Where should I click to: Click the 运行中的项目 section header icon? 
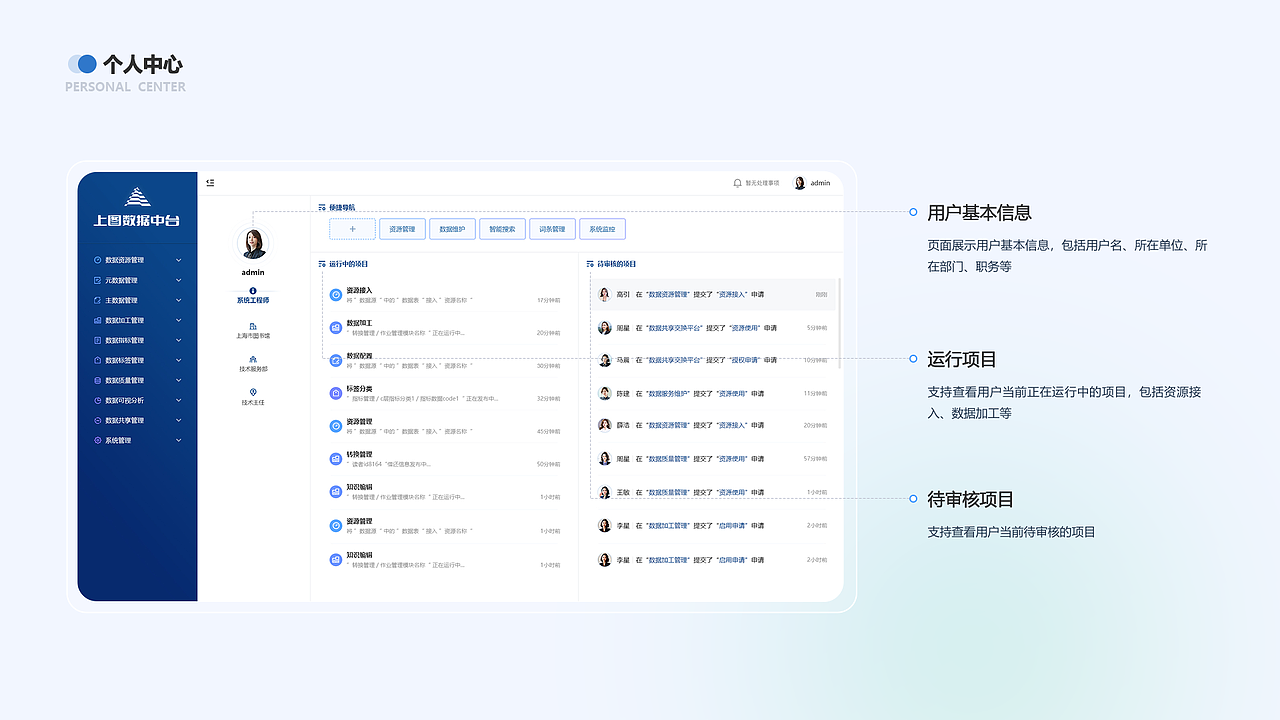tap(321, 264)
